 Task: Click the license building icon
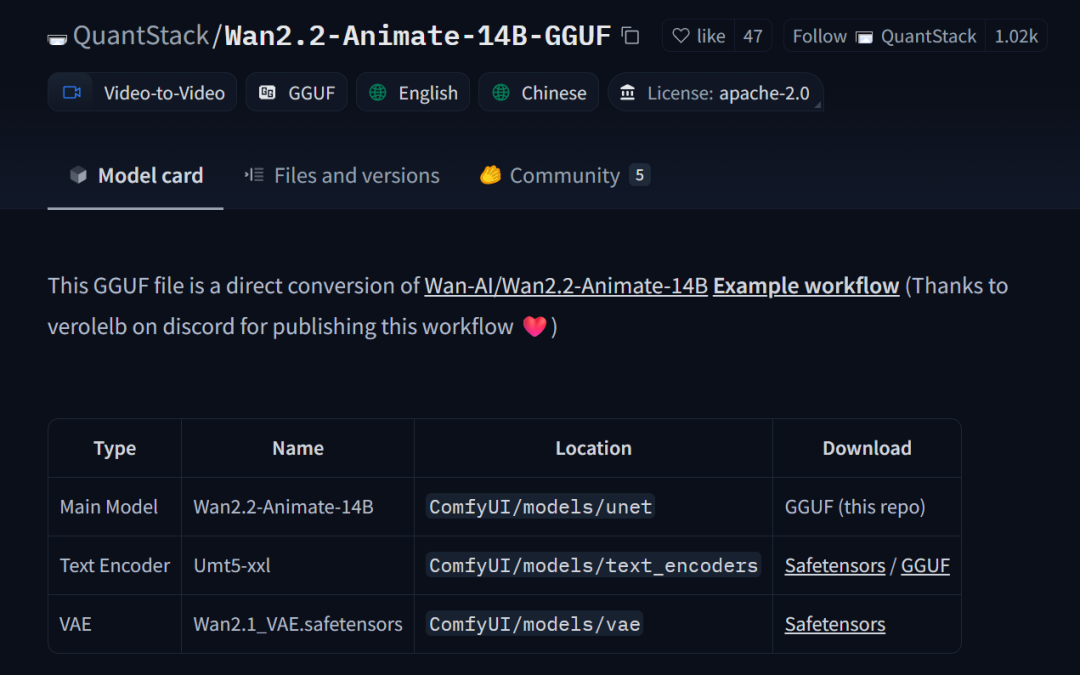point(627,92)
